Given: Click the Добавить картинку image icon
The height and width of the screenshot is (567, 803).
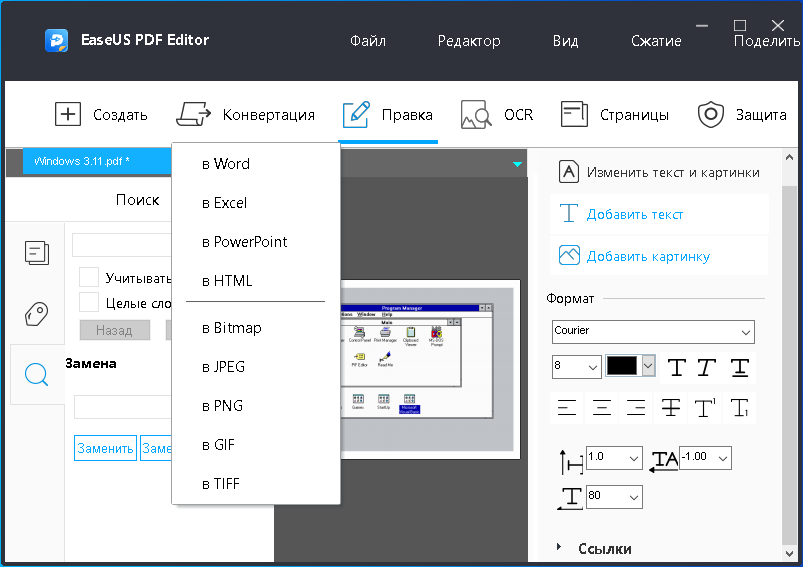Looking at the screenshot, I should pos(569,255).
